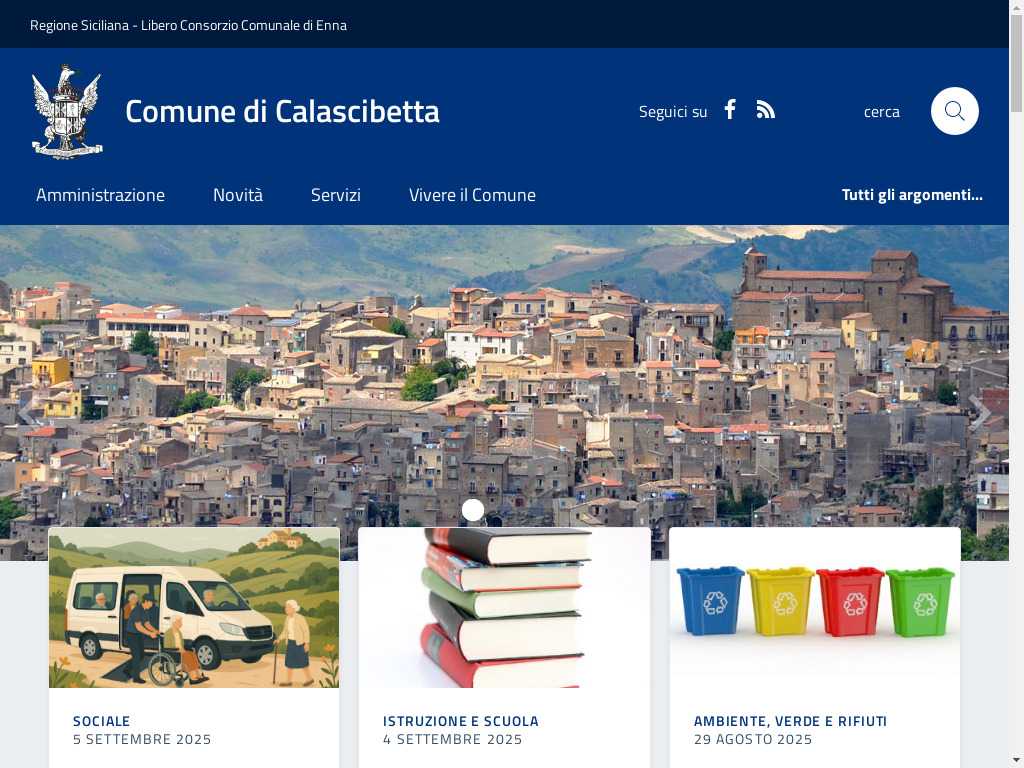
Task: Click the Calascibetta coat of arms logo
Action: 67,112
